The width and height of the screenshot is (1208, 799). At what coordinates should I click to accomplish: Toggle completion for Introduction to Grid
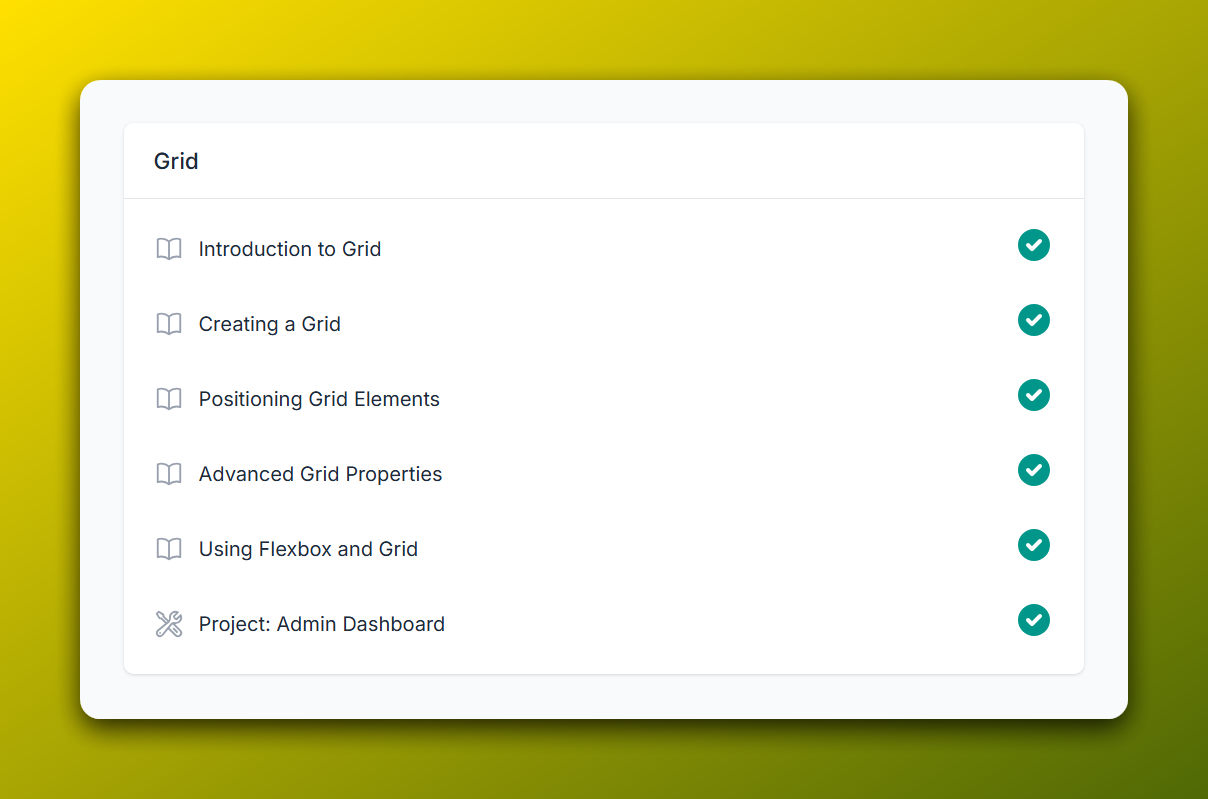(x=1034, y=245)
